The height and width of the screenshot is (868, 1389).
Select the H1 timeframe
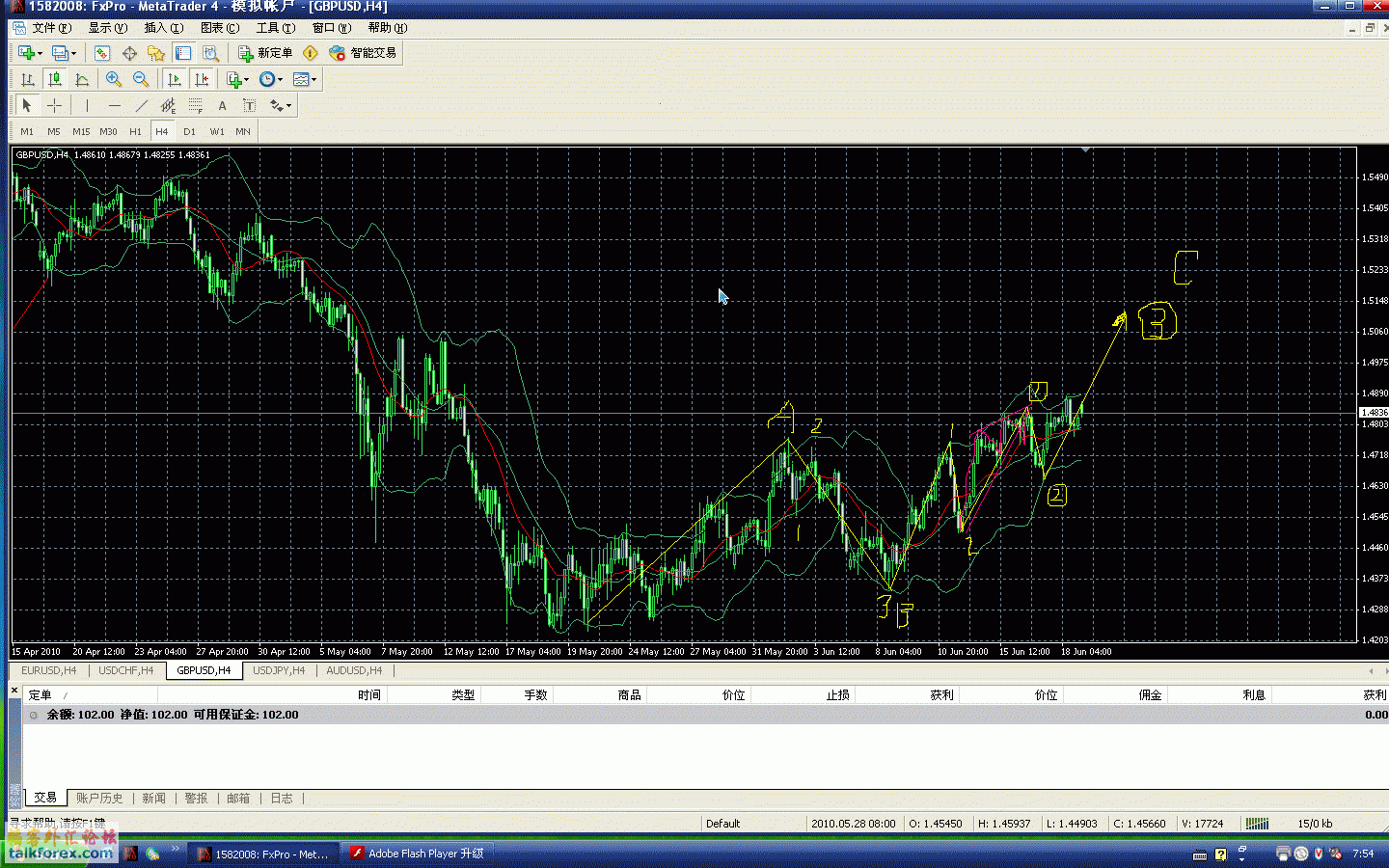(135, 131)
